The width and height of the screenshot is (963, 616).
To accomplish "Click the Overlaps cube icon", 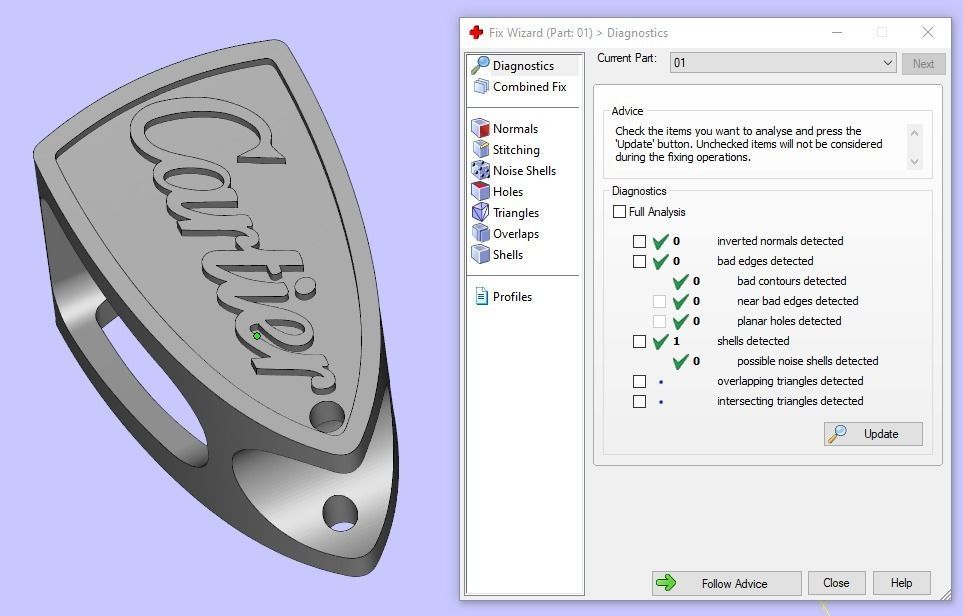I will click(480, 233).
